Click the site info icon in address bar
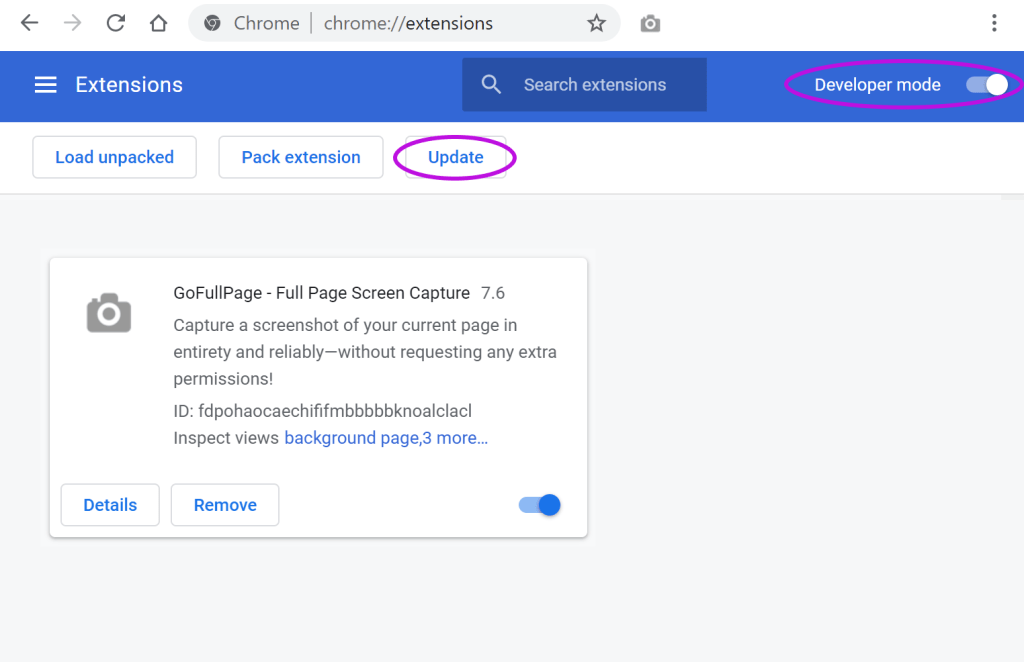This screenshot has width=1024, height=662. (x=210, y=22)
